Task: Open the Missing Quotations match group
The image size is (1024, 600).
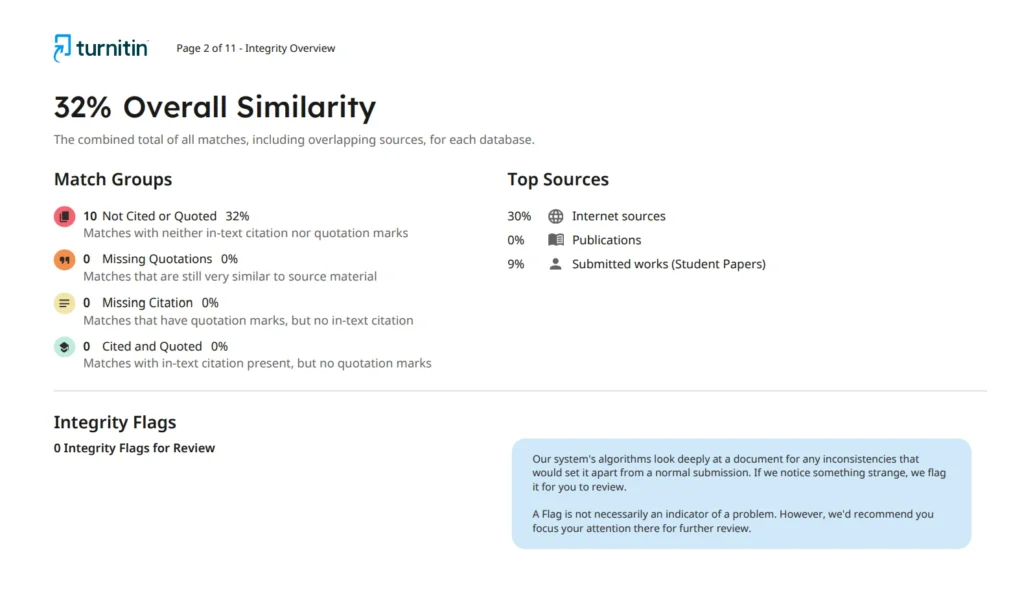Action: (x=157, y=259)
